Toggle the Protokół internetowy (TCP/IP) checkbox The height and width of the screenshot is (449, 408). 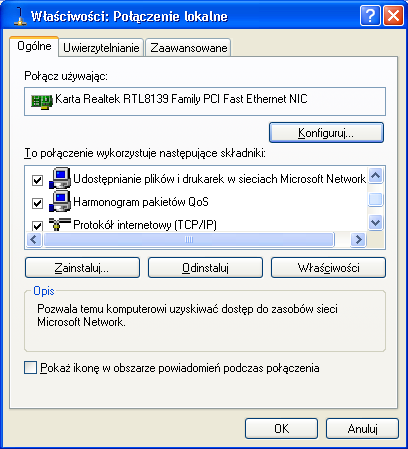pyautogui.click(x=37, y=226)
